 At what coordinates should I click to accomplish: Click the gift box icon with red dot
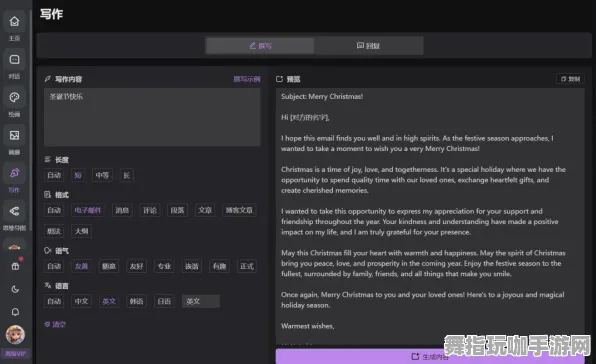pyautogui.click(x=15, y=266)
